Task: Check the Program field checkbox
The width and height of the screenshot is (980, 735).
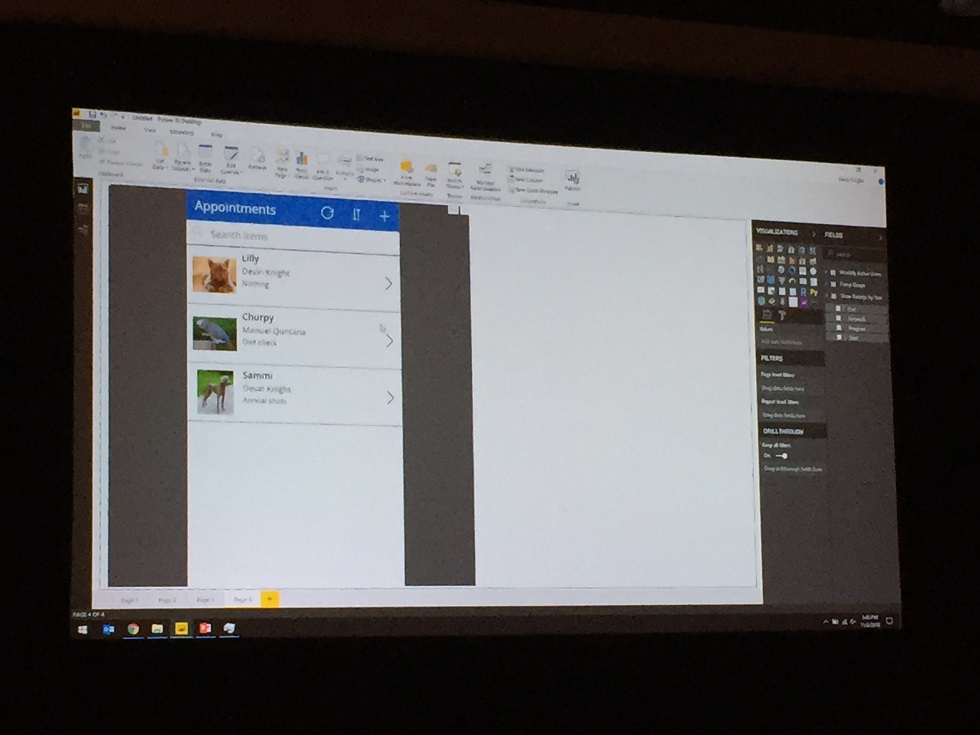Action: [838, 328]
